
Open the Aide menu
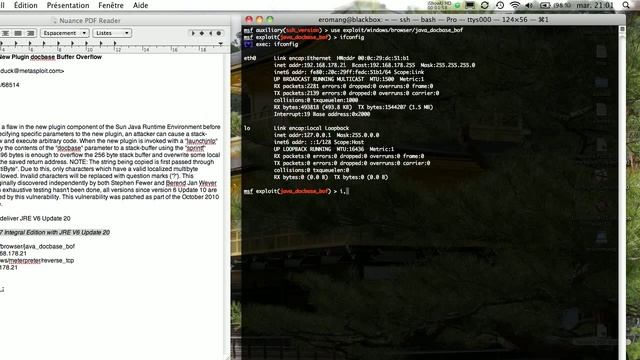coord(140,5)
